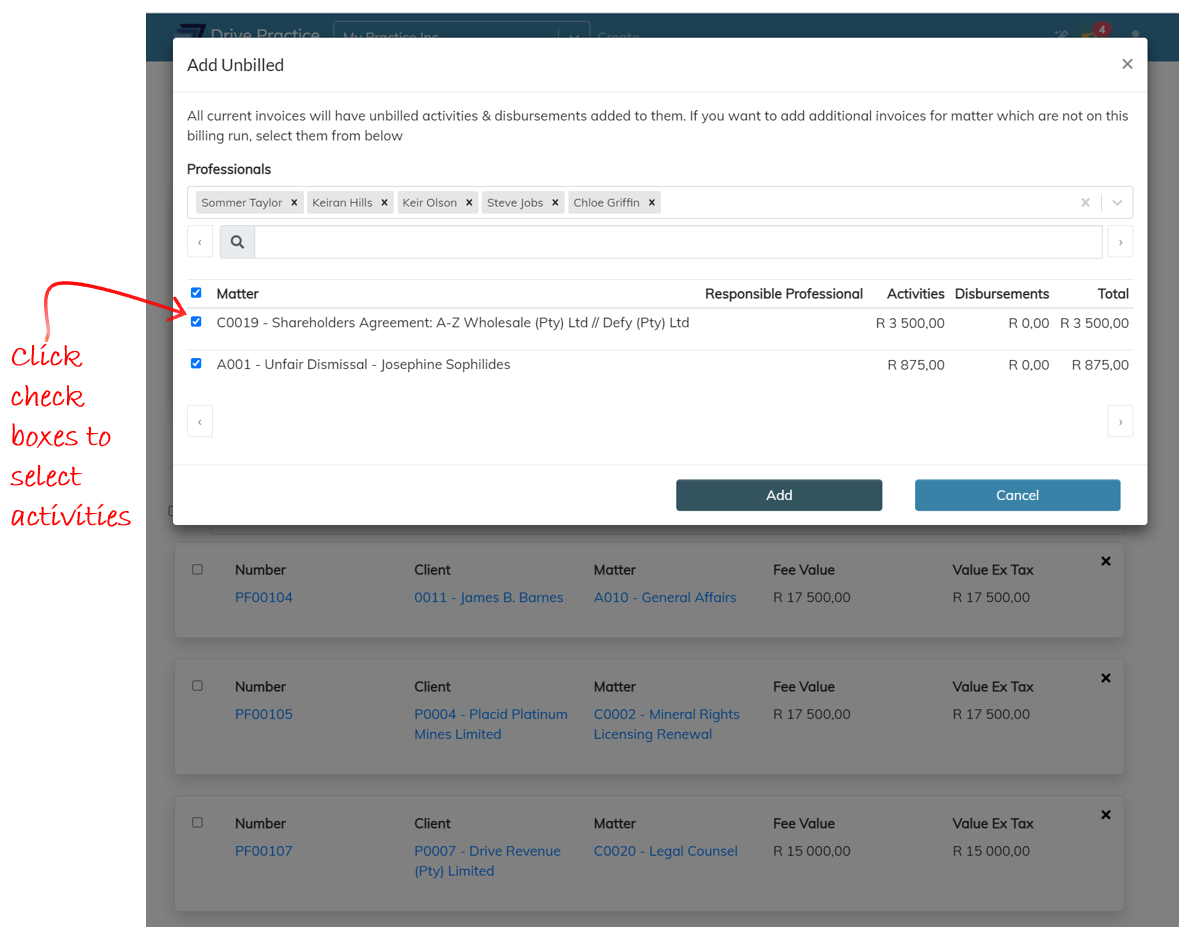The width and height of the screenshot is (1192, 942).
Task: Click the matter search input field
Action: tap(678, 242)
